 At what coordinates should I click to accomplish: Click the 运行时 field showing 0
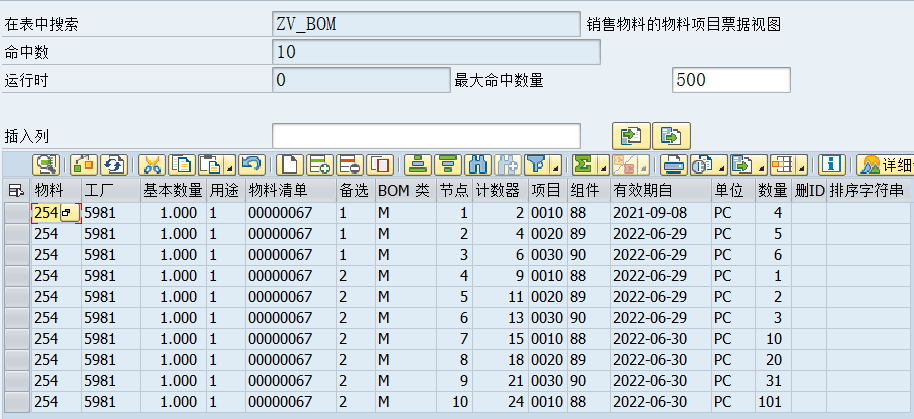pos(361,80)
